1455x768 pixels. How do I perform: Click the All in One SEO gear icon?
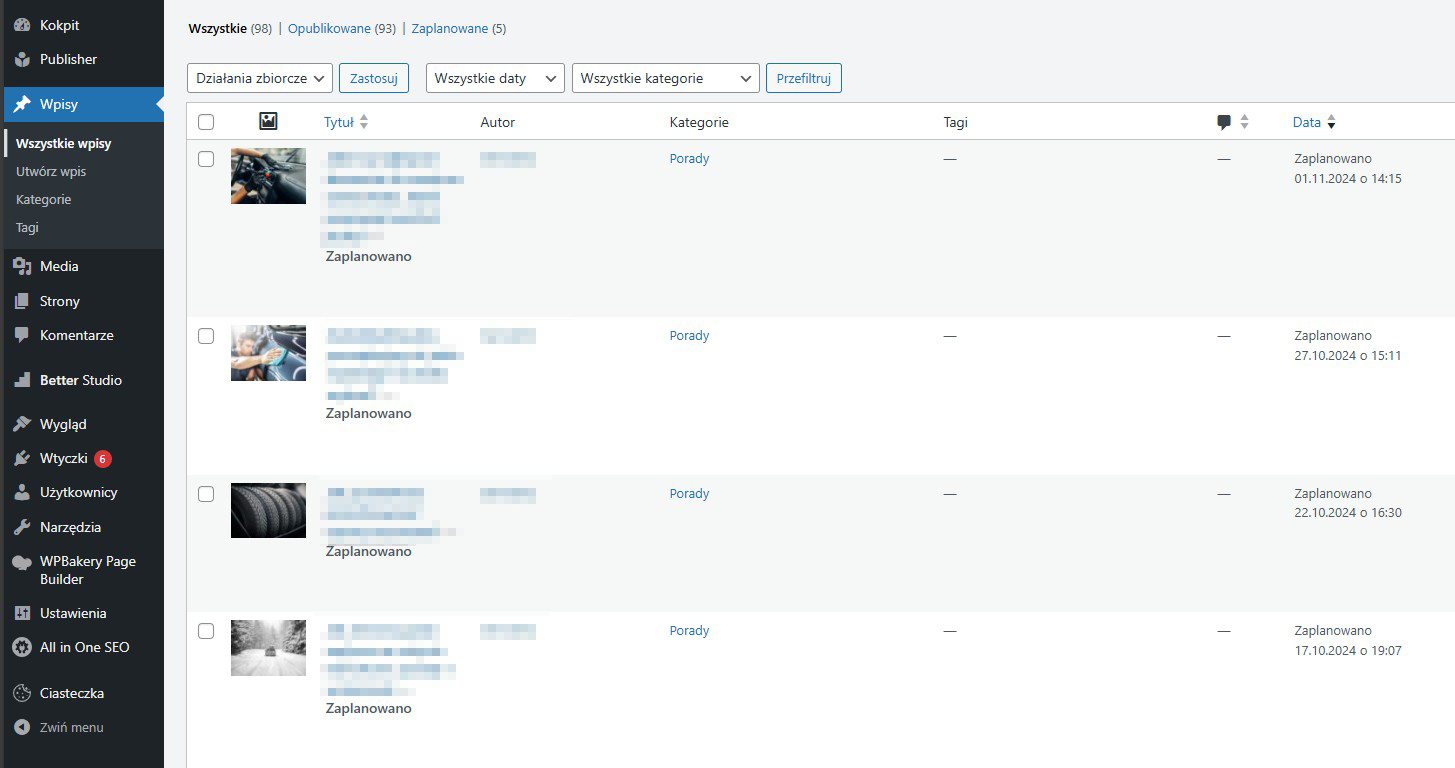click(x=22, y=647)
